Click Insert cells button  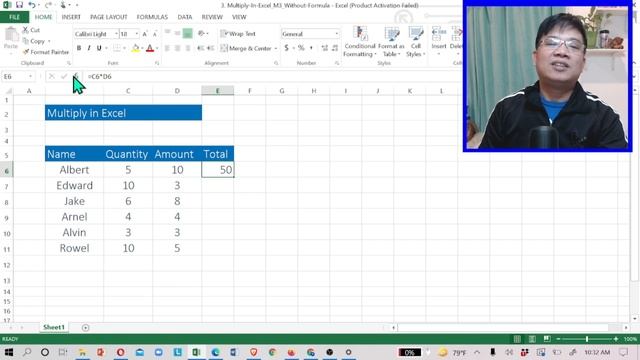coord(439,42)
